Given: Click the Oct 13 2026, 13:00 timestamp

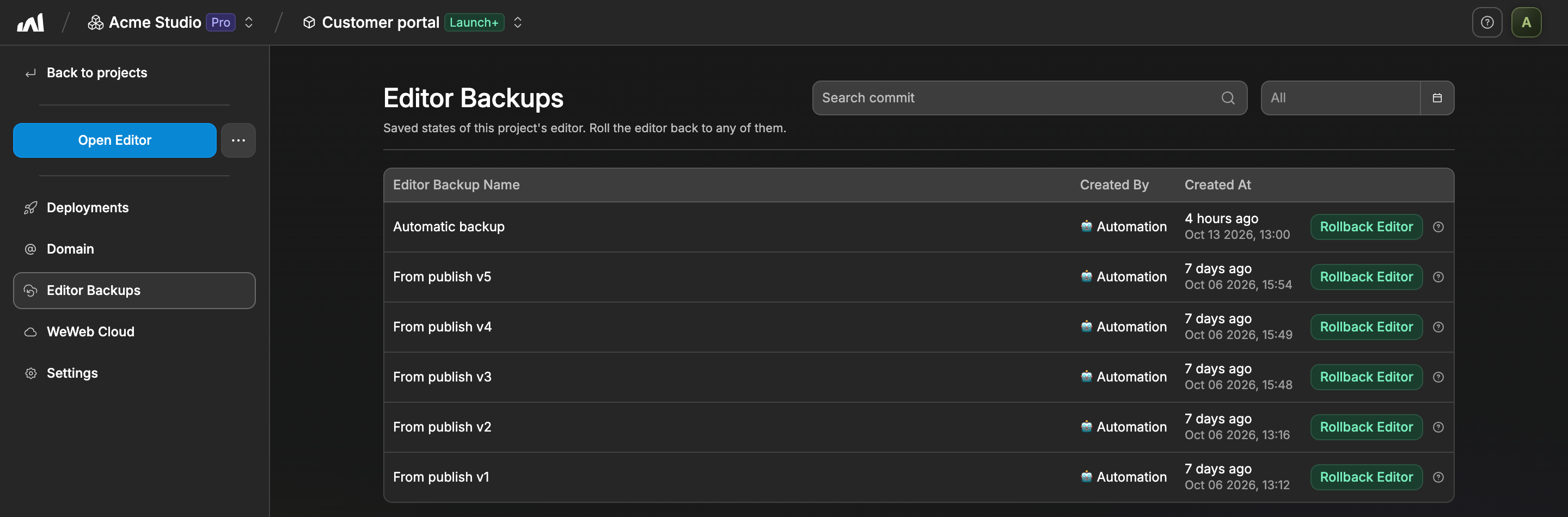Looking at the screenshot, I should (x=1238, y=235).
